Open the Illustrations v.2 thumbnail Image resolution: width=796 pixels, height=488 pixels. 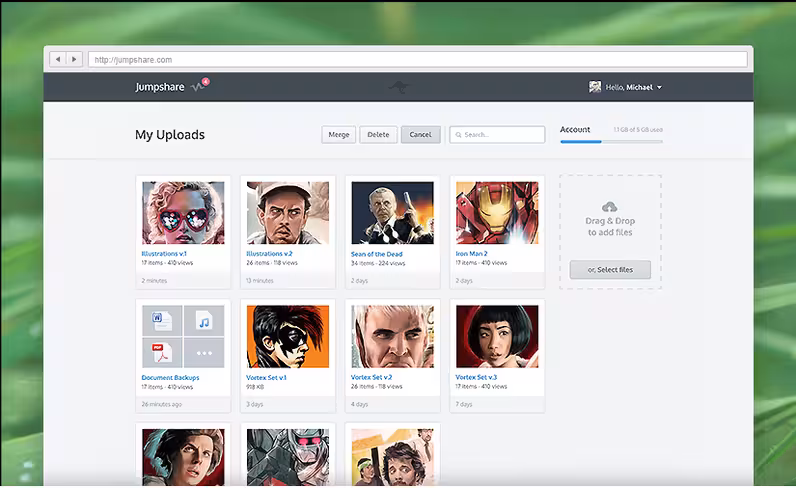tap(288, 213)
